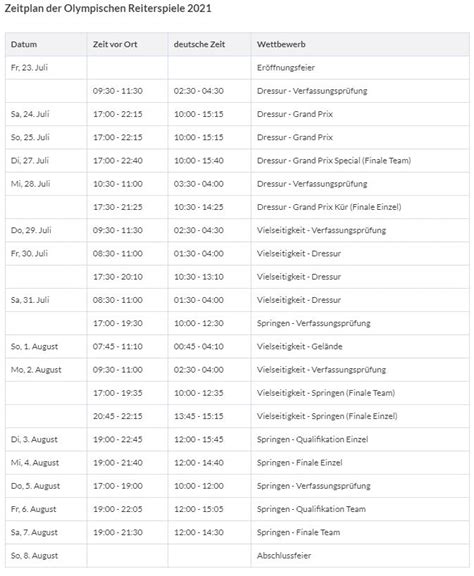Click the Springen - Finale Einzel entry
Viewport: 474px width, 576px height.
pos(299,462)
